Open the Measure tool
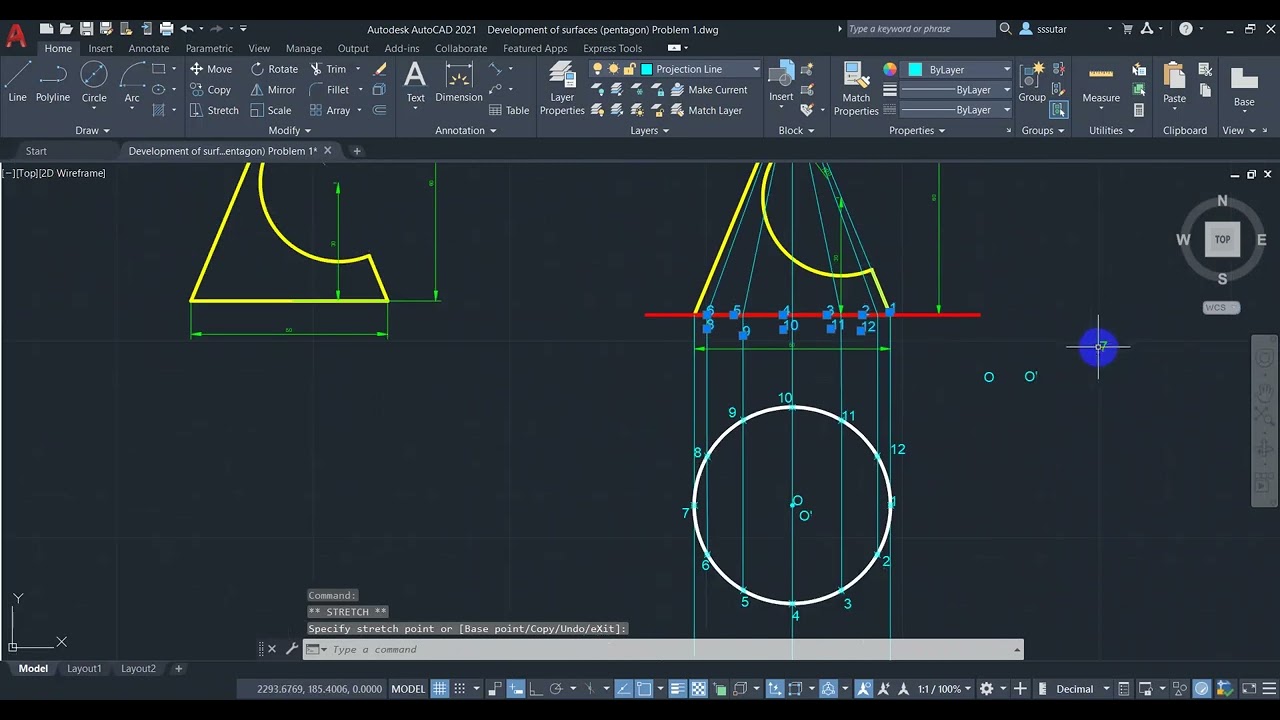Image resolution: width=1280 pixels, height=720 pixels. point(1101,82)
